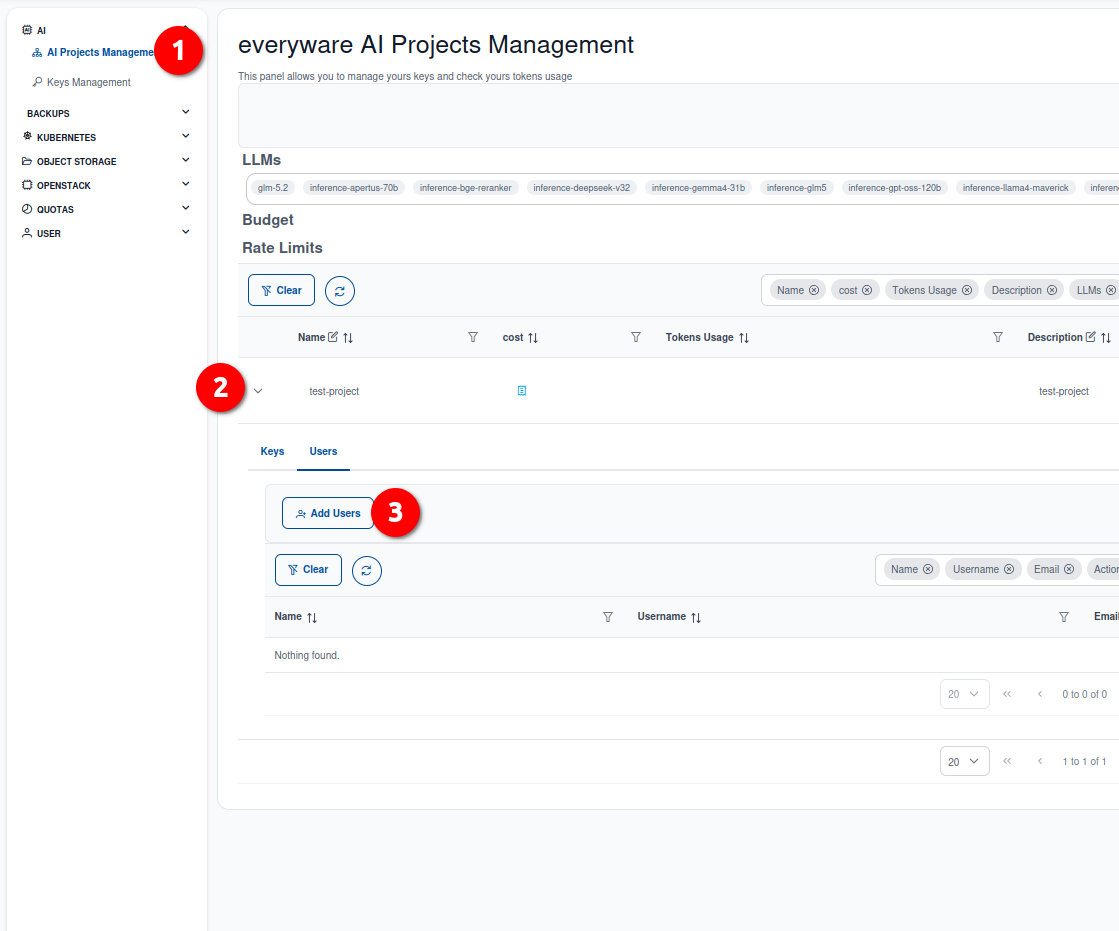Click the Kubernetes wheel icon

pyautogui.click(x=27, y=136)
